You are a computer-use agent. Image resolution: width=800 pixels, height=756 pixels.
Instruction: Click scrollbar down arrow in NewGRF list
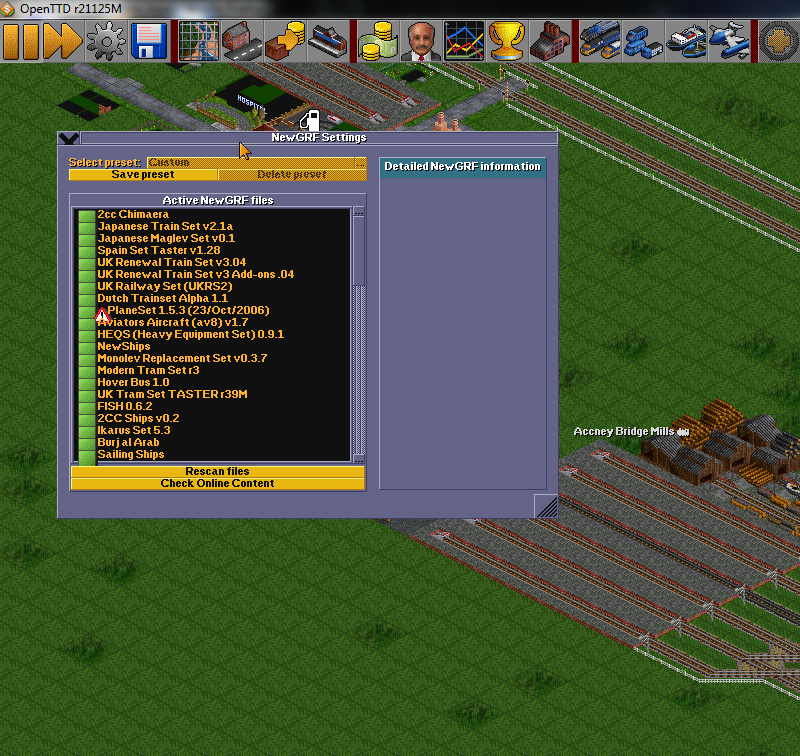[359, 458]
